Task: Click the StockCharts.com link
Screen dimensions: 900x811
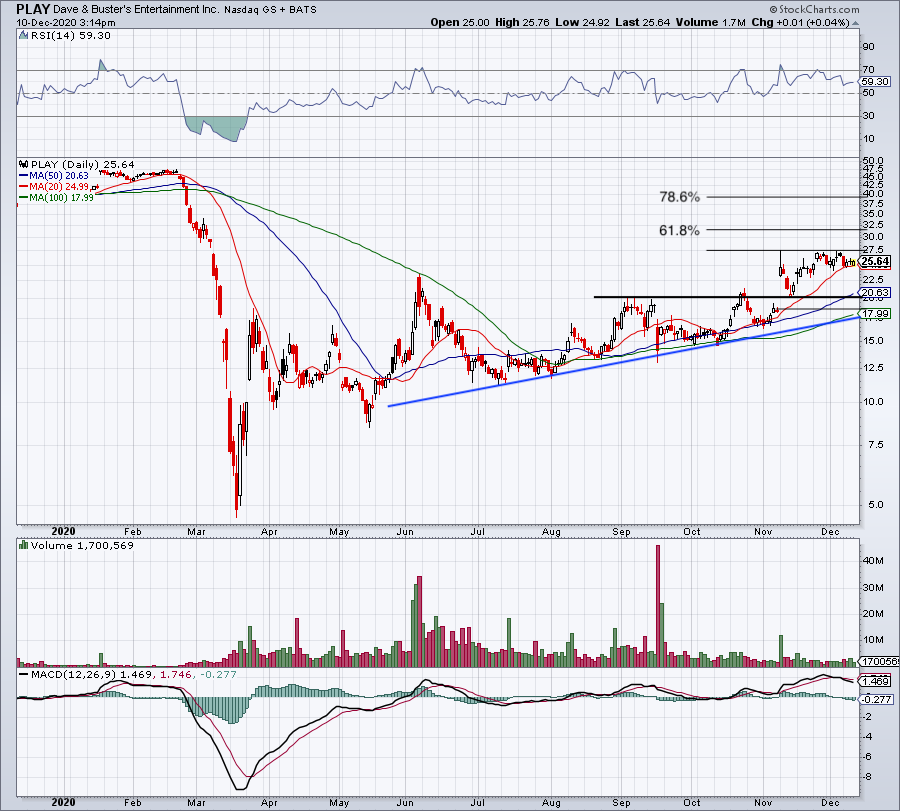Action: 814,9
